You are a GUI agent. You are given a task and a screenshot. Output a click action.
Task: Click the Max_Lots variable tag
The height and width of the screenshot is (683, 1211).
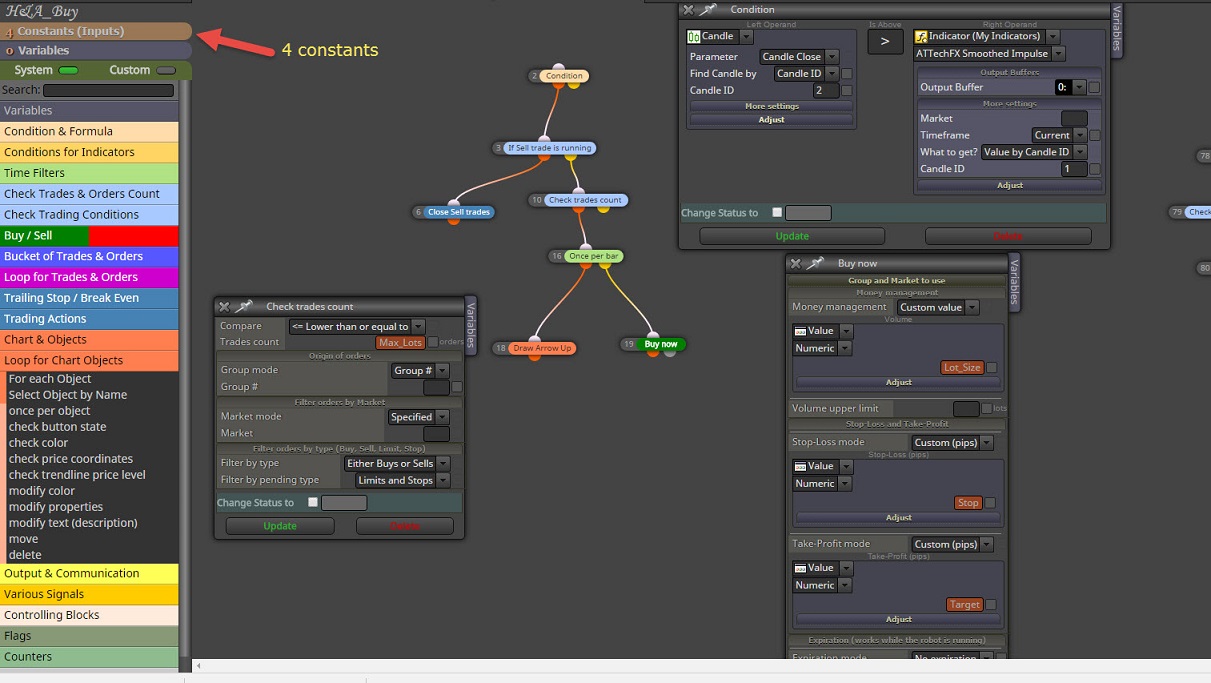pos(401,342)
